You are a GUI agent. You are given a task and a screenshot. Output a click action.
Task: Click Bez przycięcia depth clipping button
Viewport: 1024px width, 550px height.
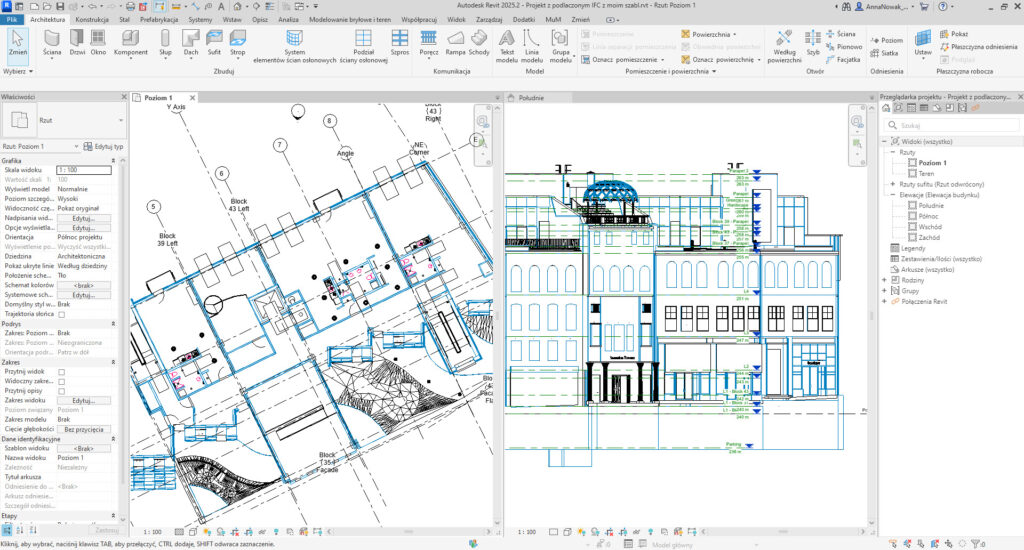tap(84, 428)
